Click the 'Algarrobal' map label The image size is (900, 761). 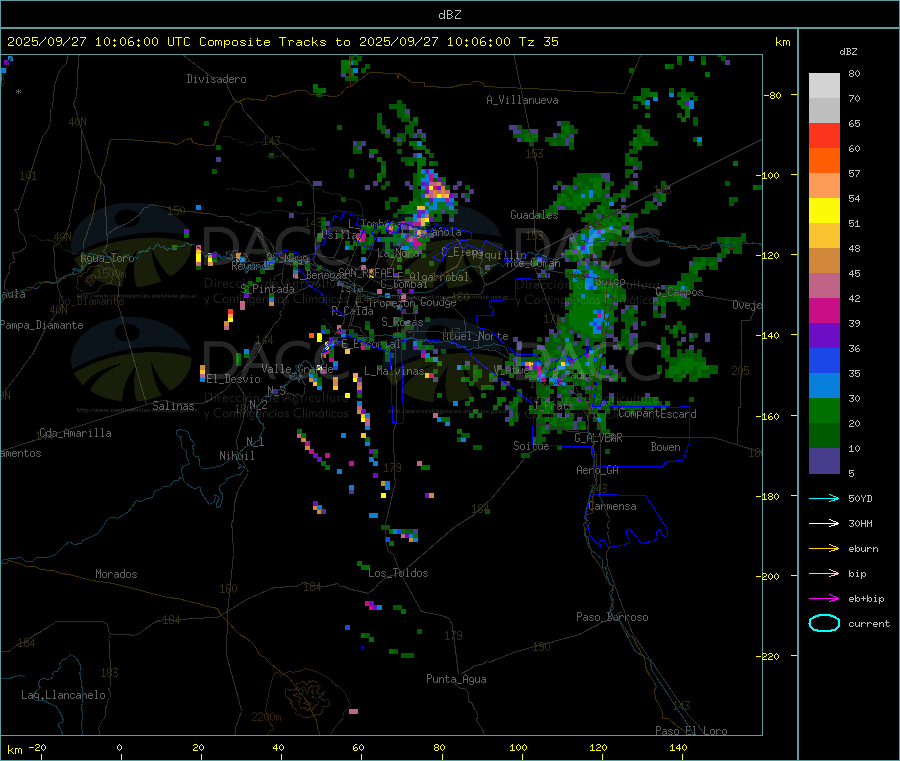[x=439, y=277]
